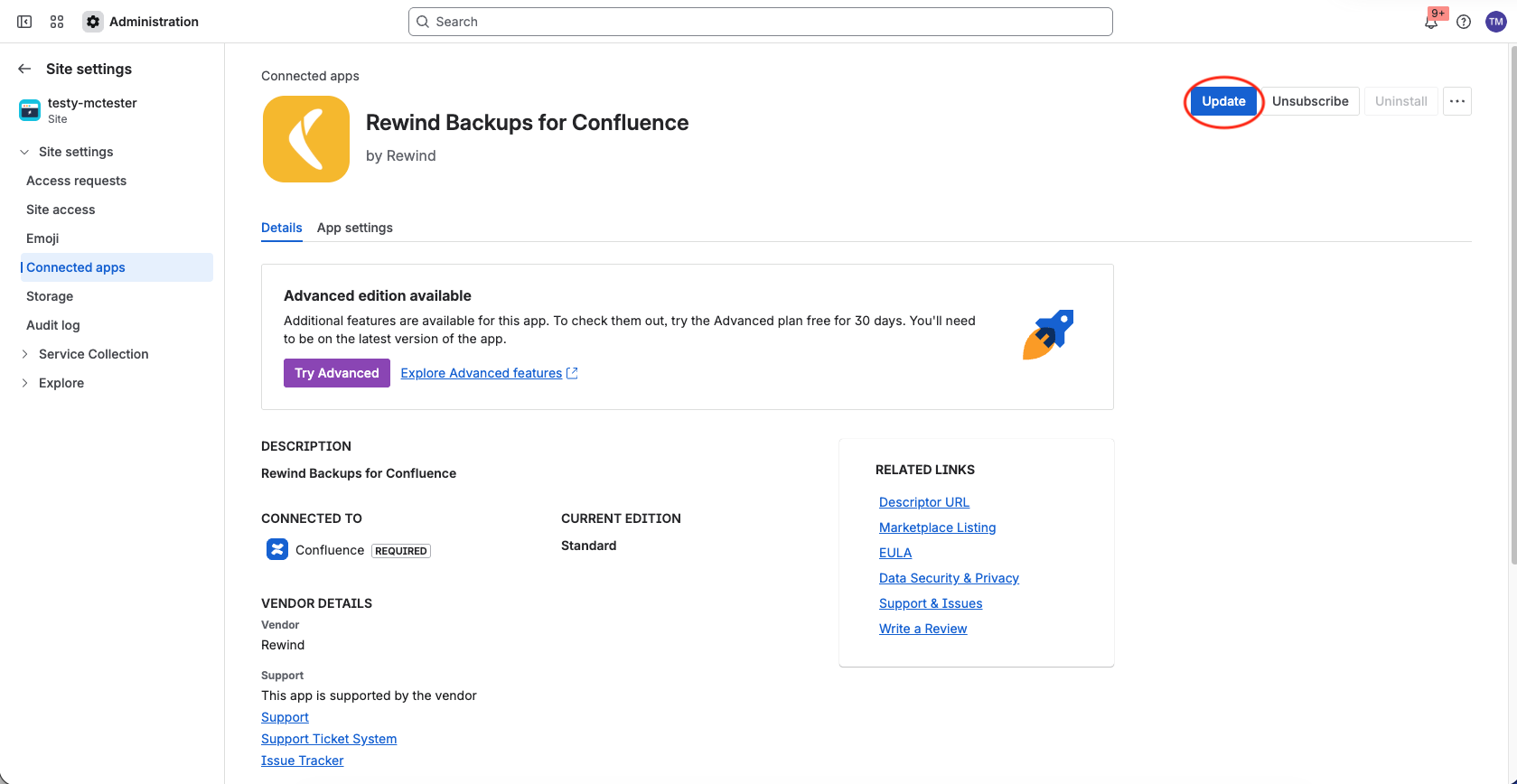Click the rocket illustration icon

pos(1048,335)
